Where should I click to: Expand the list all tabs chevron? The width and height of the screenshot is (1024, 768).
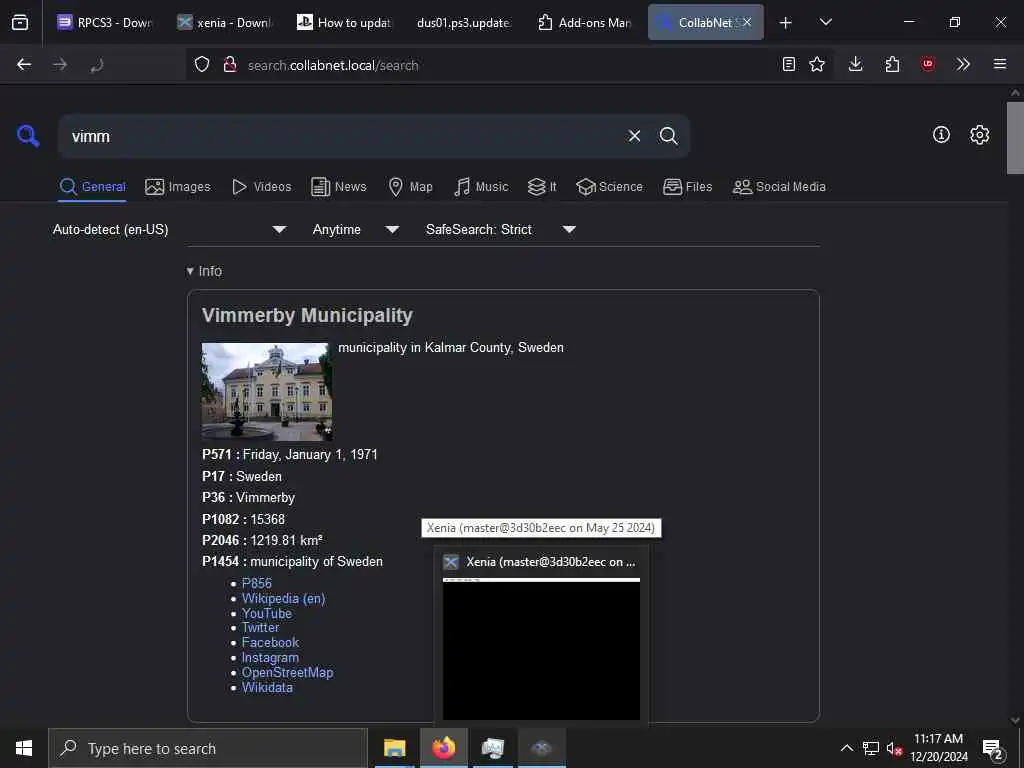pos(825,22)
